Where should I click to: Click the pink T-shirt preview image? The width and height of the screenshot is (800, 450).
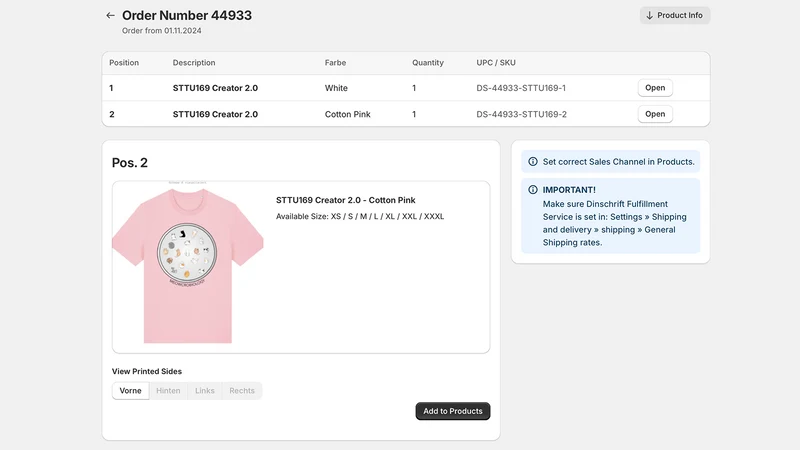[x=188, y=264]
